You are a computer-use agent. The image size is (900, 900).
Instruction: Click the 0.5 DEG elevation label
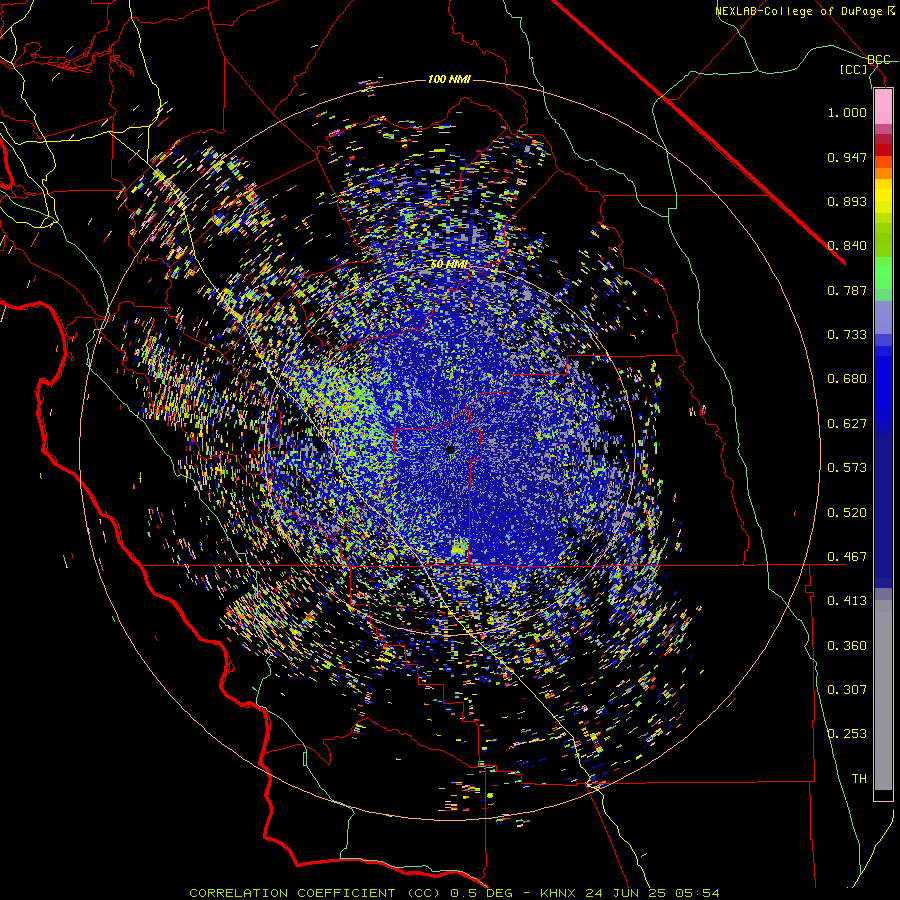480,893
